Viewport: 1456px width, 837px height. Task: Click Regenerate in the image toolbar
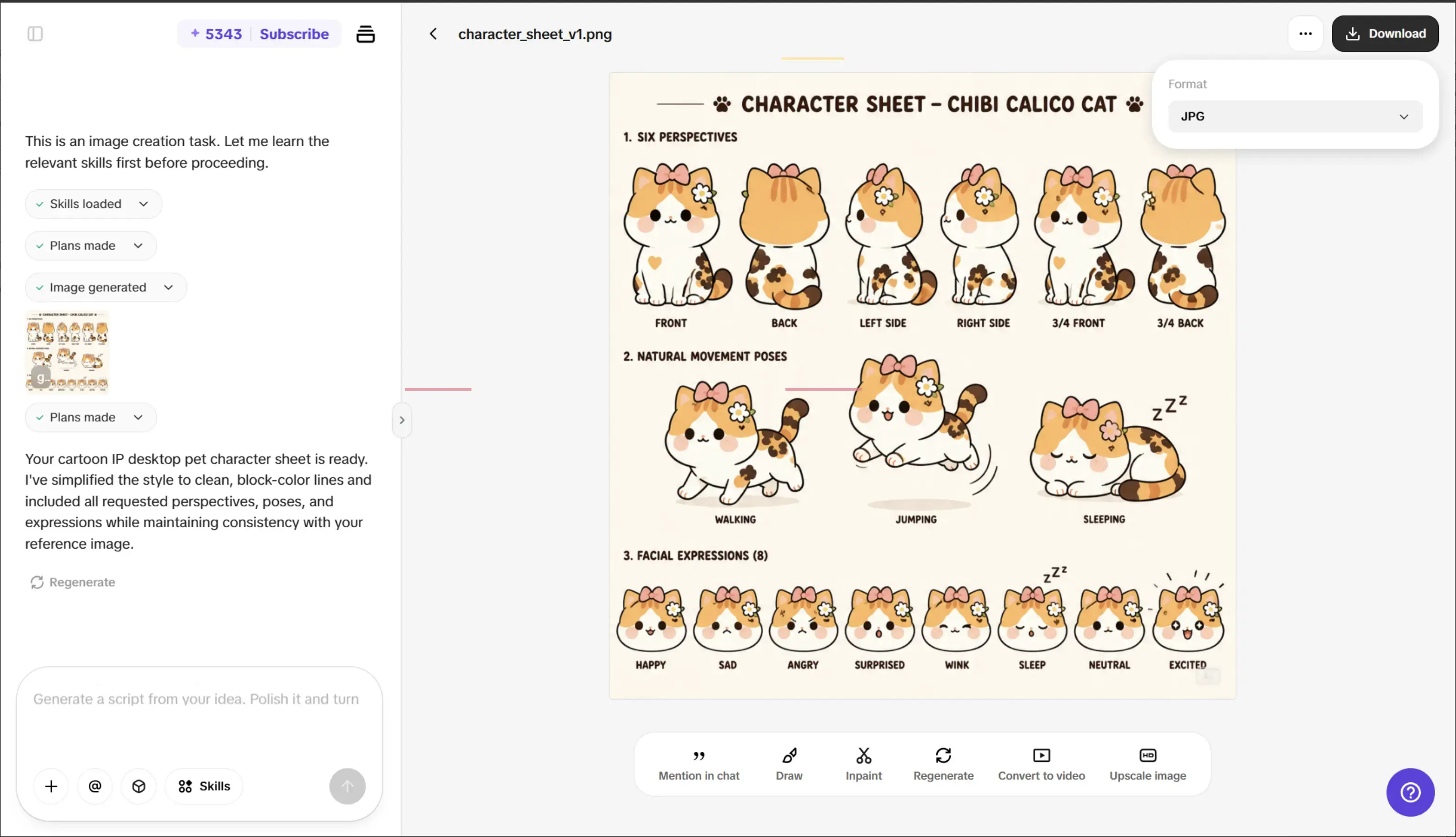click(943, 765)
